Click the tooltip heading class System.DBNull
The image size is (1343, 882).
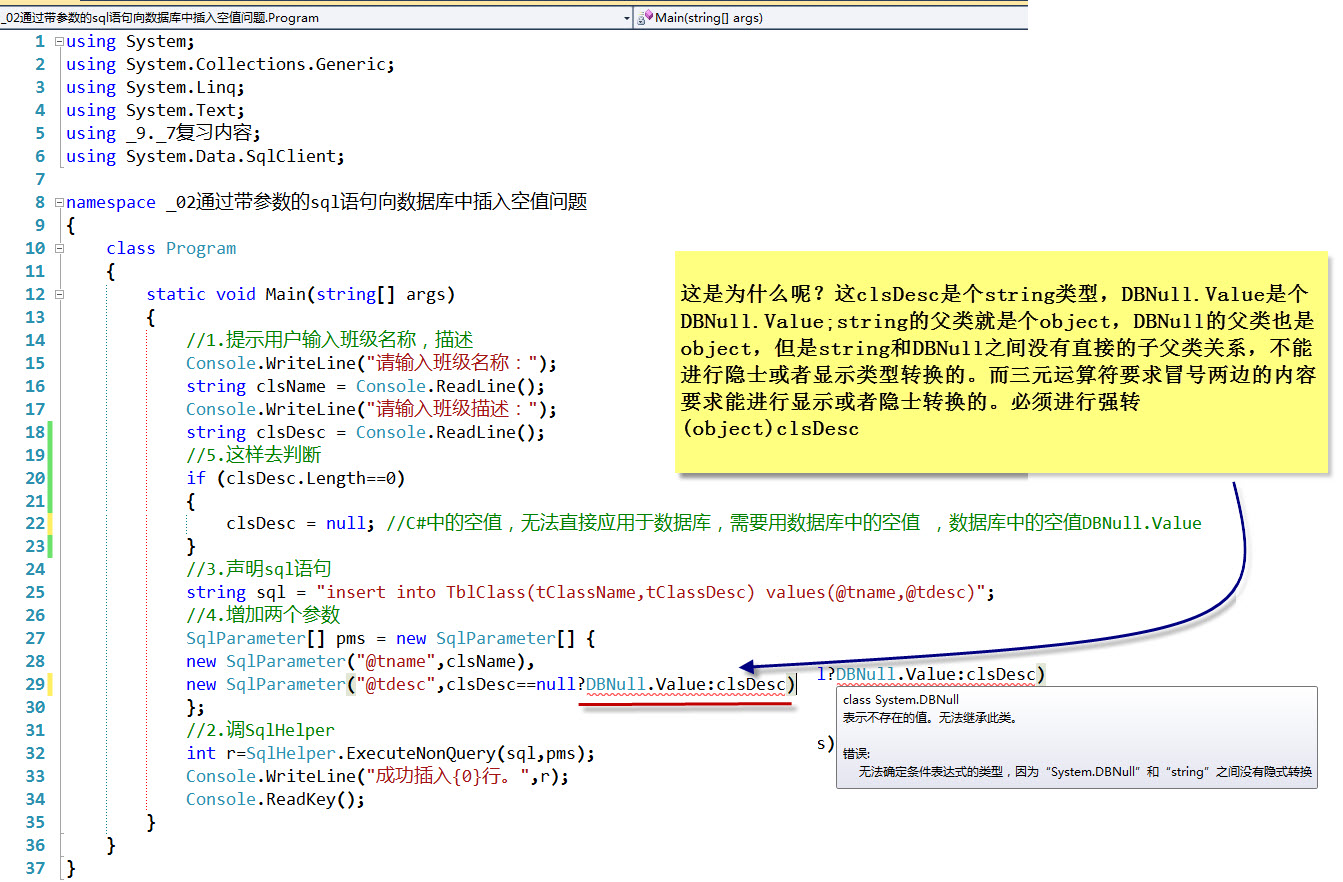click(x=901, y=700)
